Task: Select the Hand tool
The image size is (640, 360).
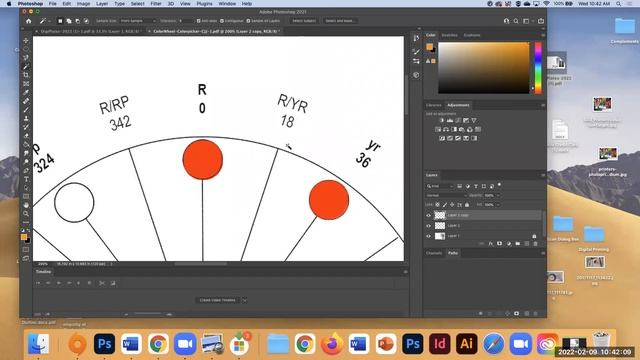Action: pyautogui.click(x=26, y=205)
